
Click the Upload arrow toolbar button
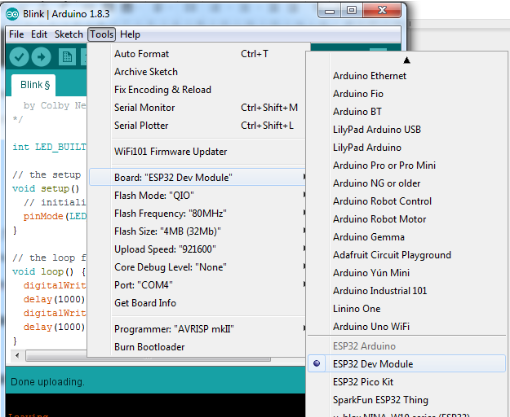41,57
